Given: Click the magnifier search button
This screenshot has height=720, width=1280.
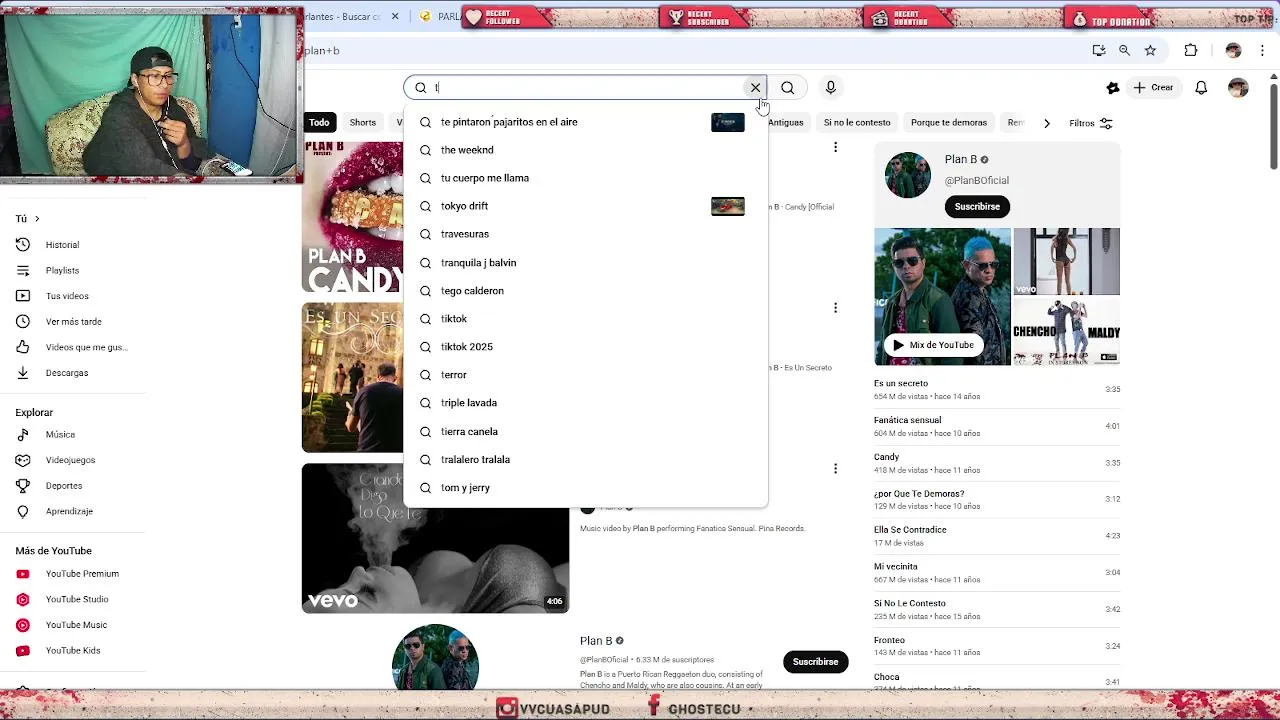Looking at the screenshot, I should (788, 88).
